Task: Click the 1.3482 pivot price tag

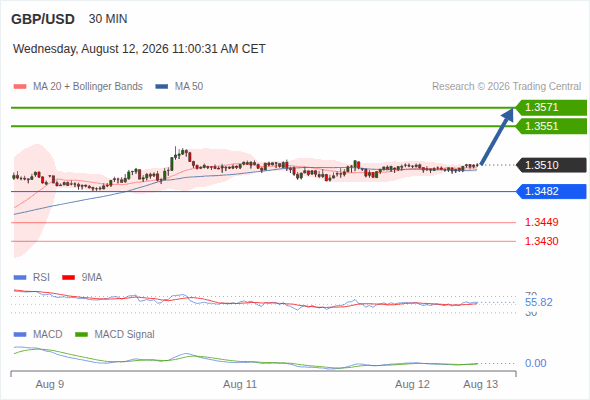Action: (551, 192)
